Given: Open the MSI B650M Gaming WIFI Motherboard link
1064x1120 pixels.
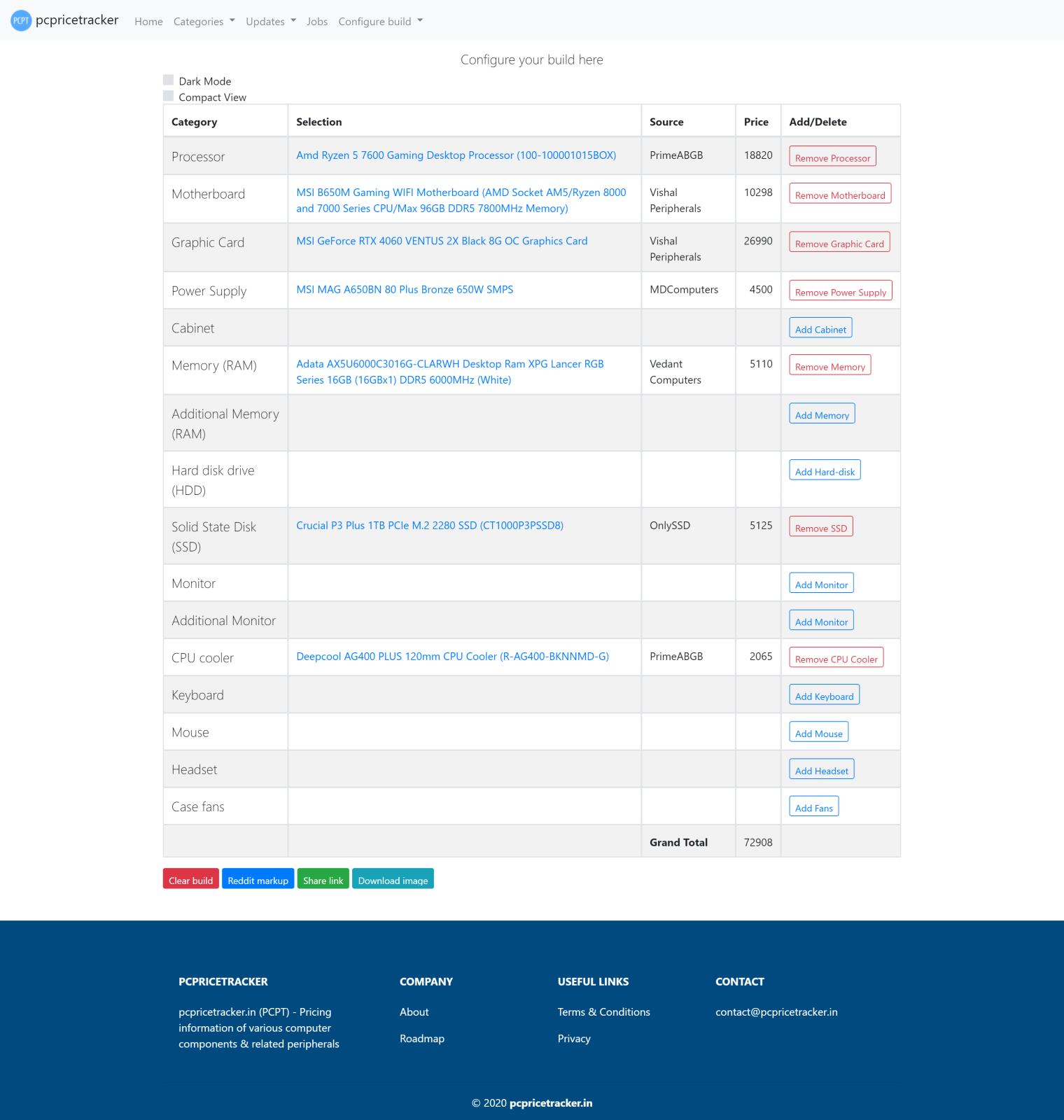Looking at the screenshot, I should [461, 200].
